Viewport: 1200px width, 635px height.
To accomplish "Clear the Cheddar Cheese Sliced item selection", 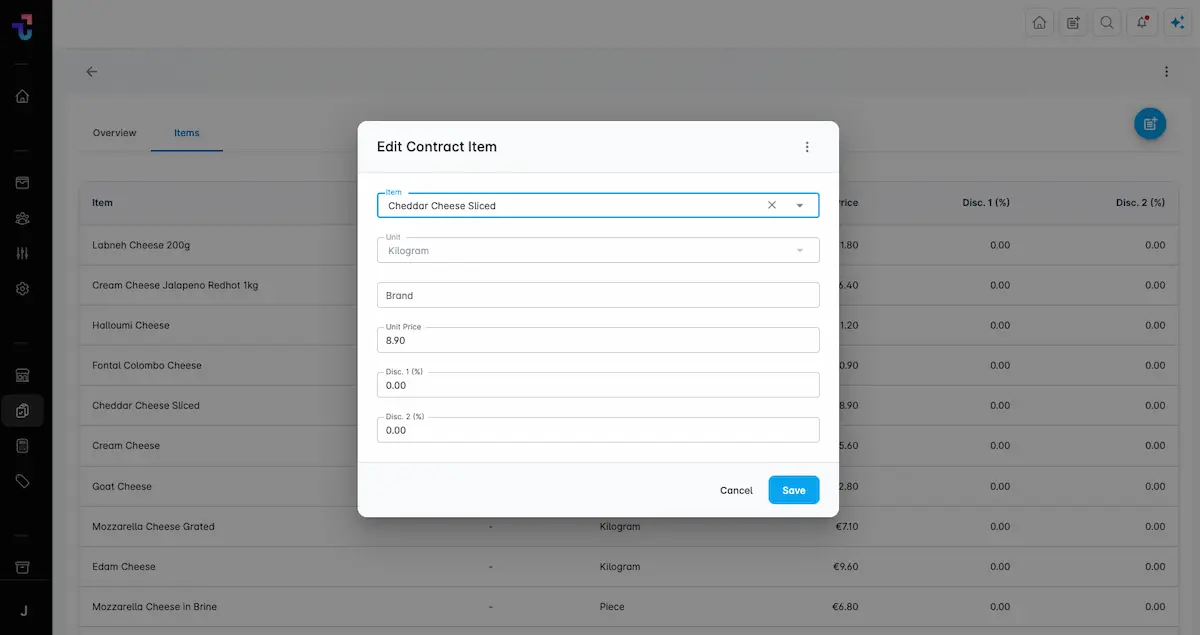I will pyautogui.click(x=772, y=205).
